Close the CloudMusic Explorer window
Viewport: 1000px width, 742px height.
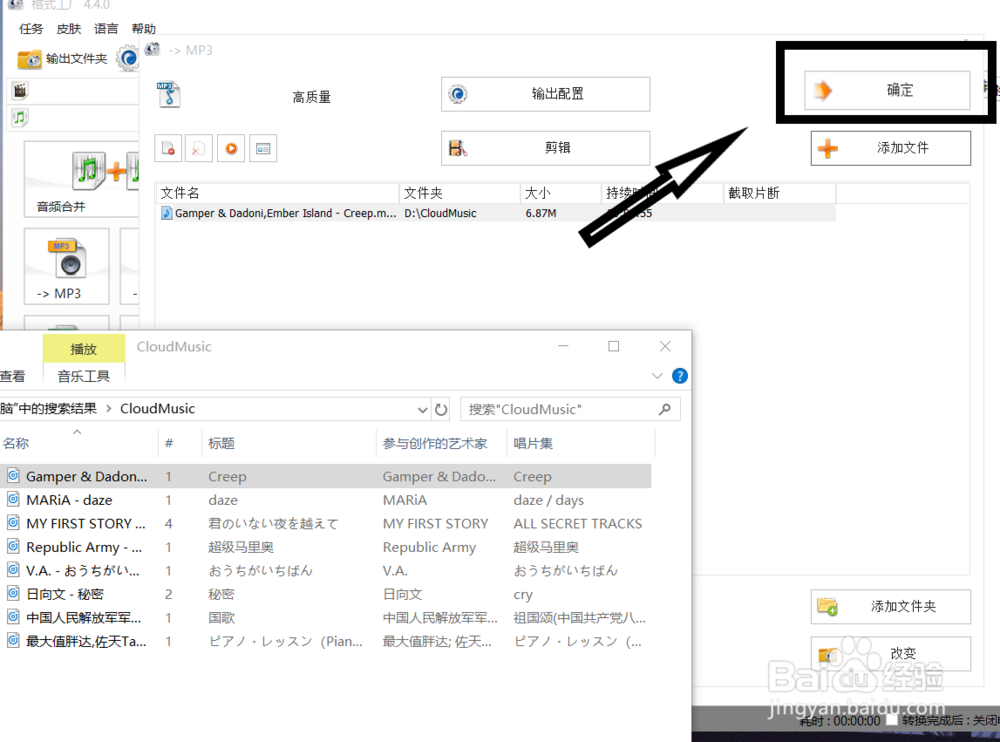(665, 346)
